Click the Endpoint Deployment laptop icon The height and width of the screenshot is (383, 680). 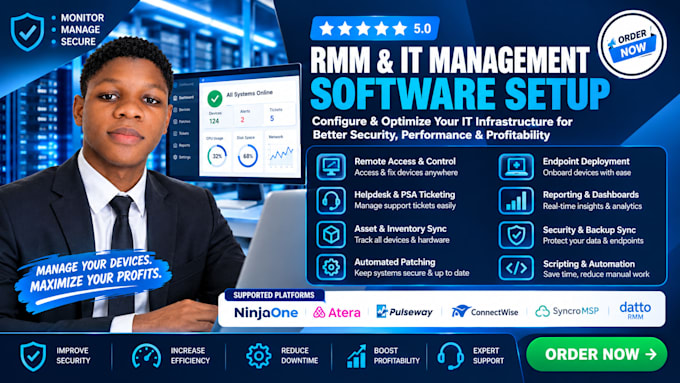click(516, 167)
